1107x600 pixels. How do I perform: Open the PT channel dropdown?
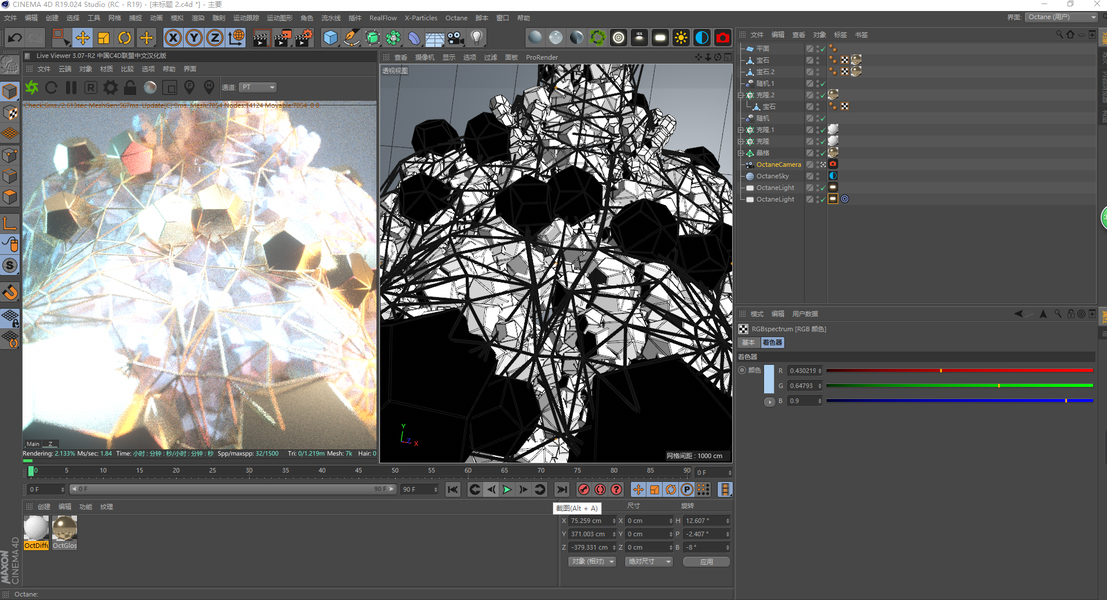257,88
